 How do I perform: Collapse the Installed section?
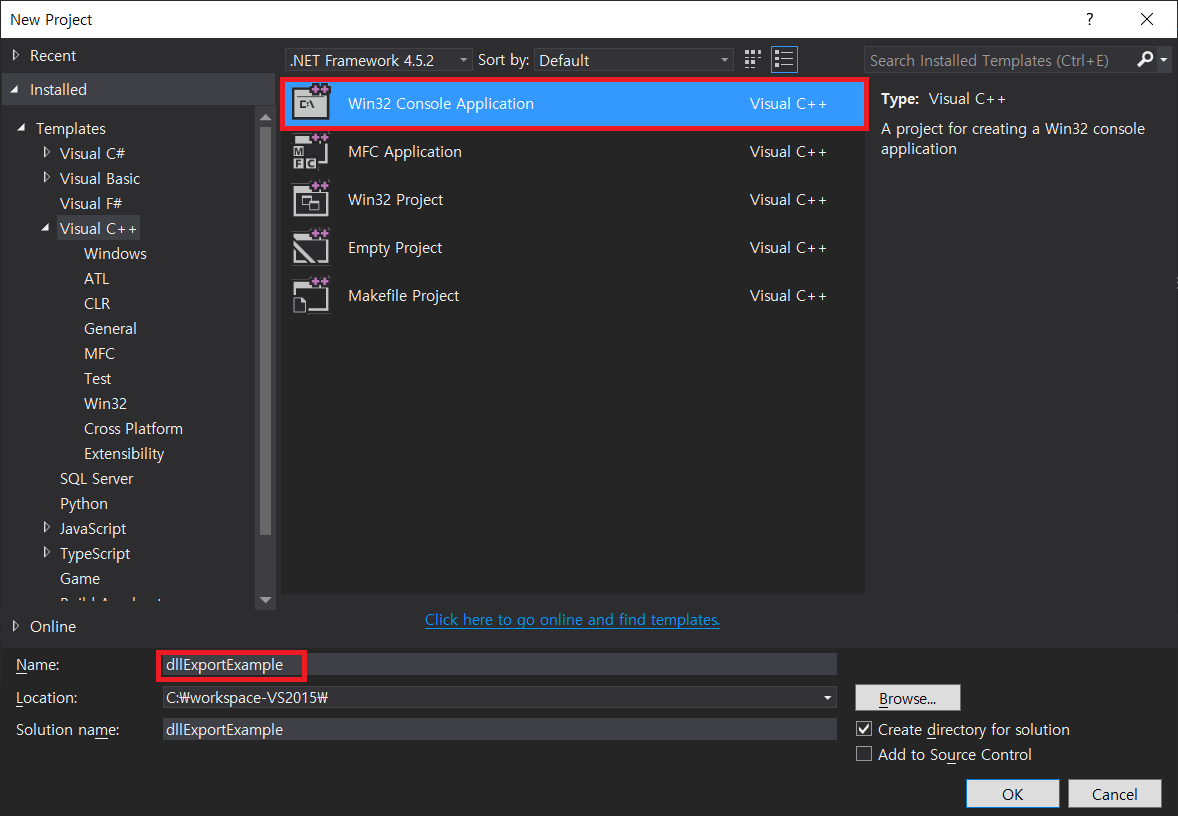point(15,89)
